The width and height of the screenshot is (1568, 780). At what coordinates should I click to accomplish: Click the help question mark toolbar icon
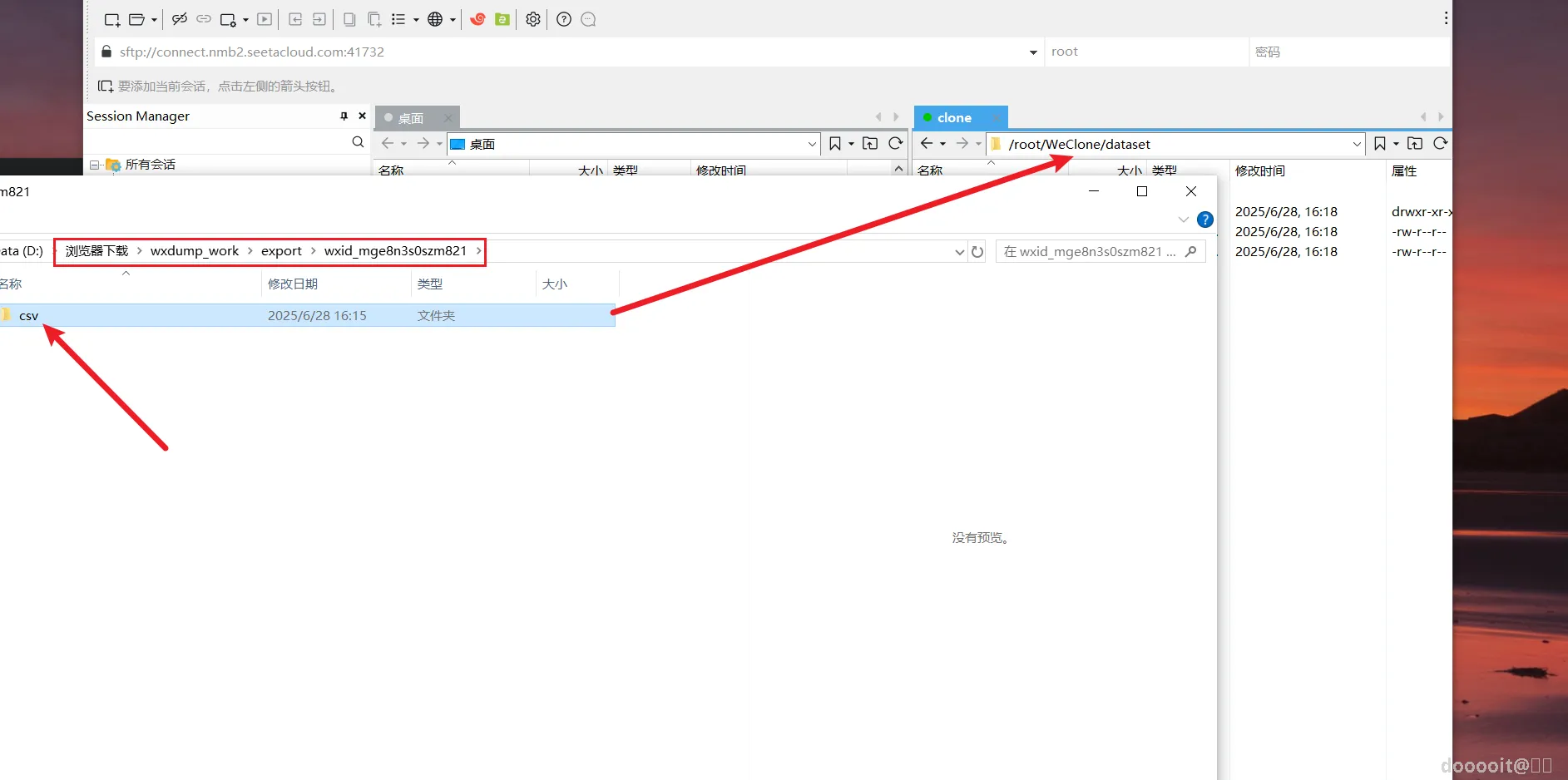(x=564, y=19)
